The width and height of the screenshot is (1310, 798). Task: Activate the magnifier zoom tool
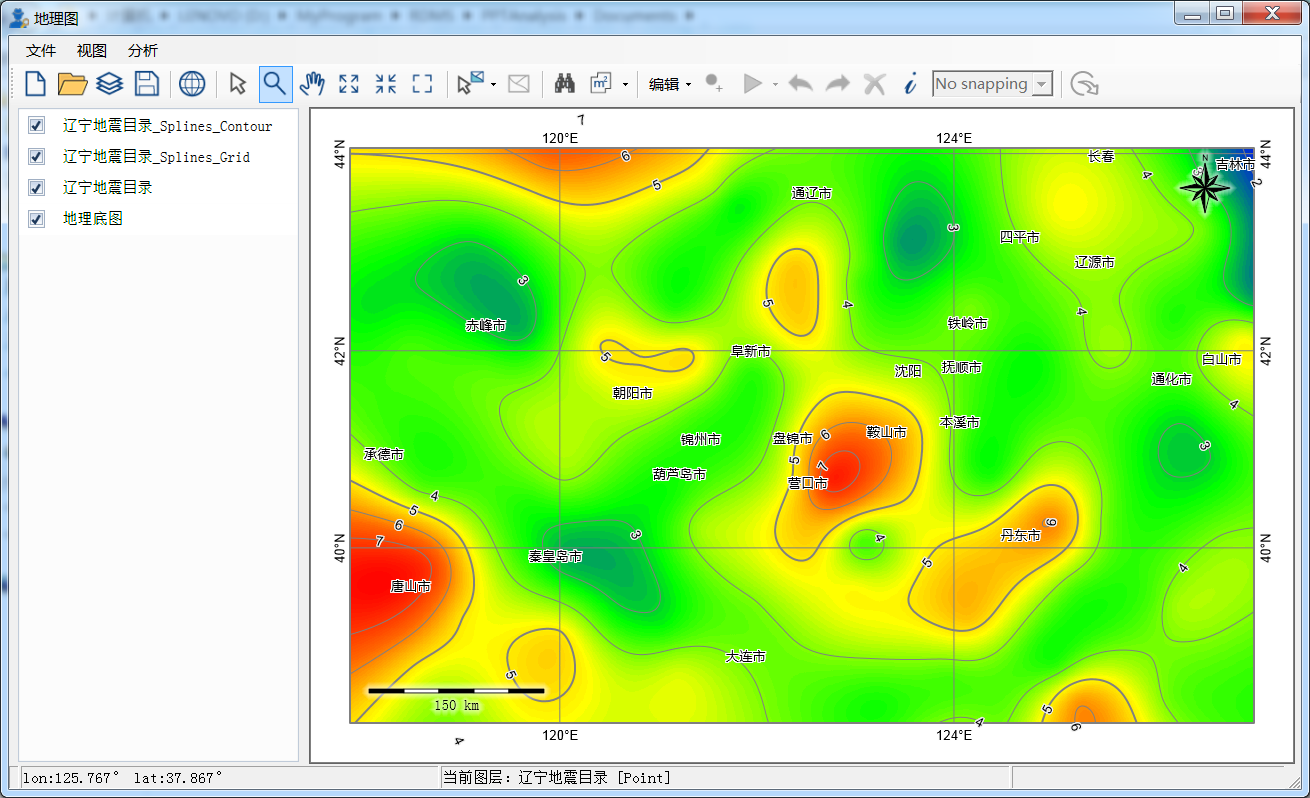pyautogui.click(x=275, y=84)
